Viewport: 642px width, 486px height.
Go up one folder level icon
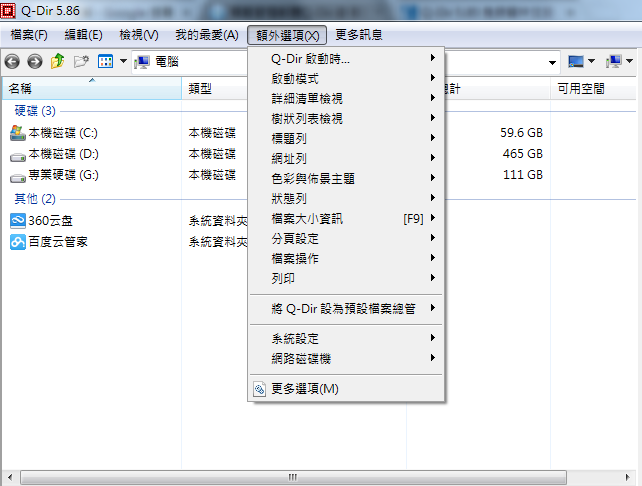58,61
